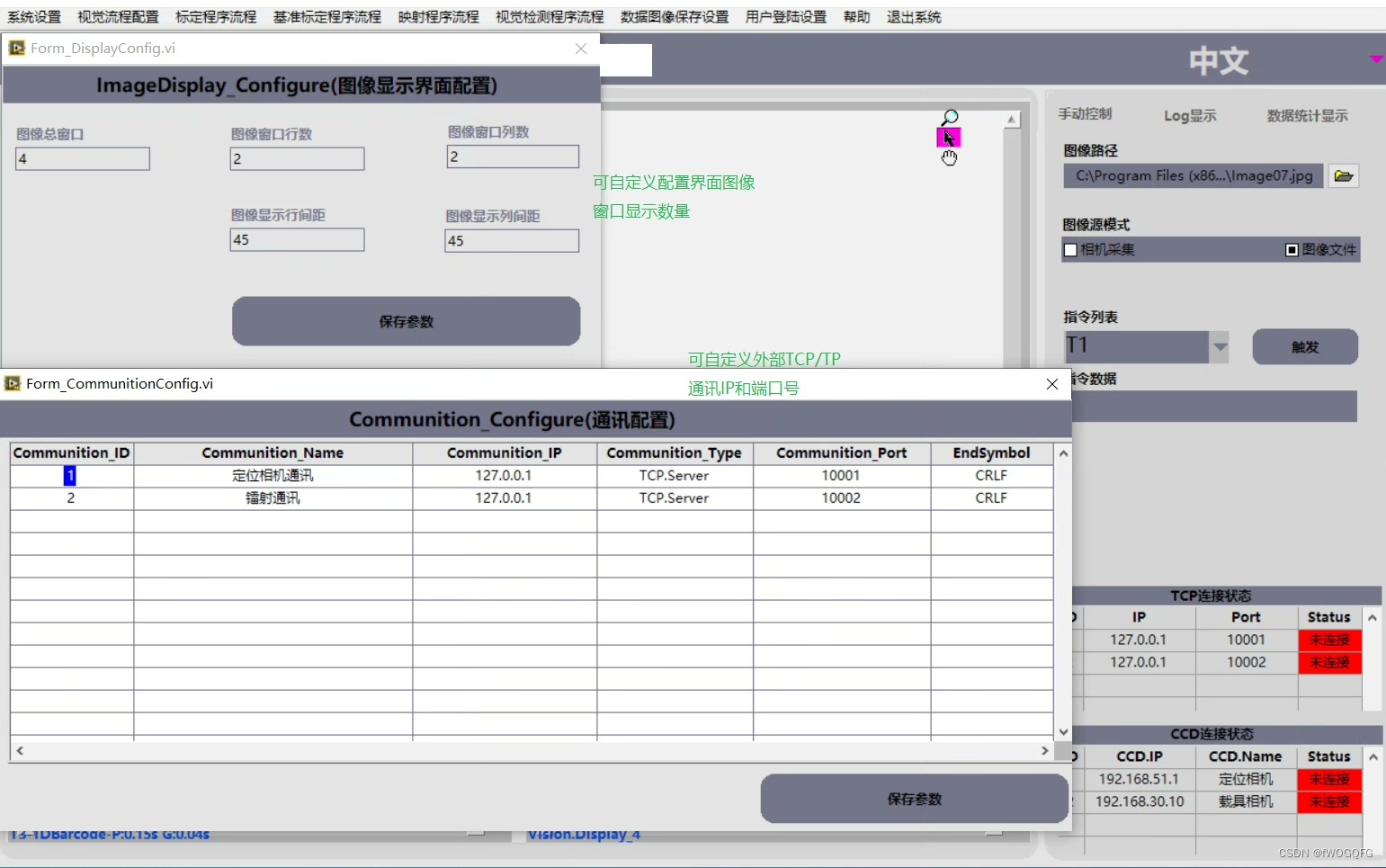Click CCD.IP cell 192.168.30.10
The width and height of the screenshot is (1386, 868).
(1139, 801)
